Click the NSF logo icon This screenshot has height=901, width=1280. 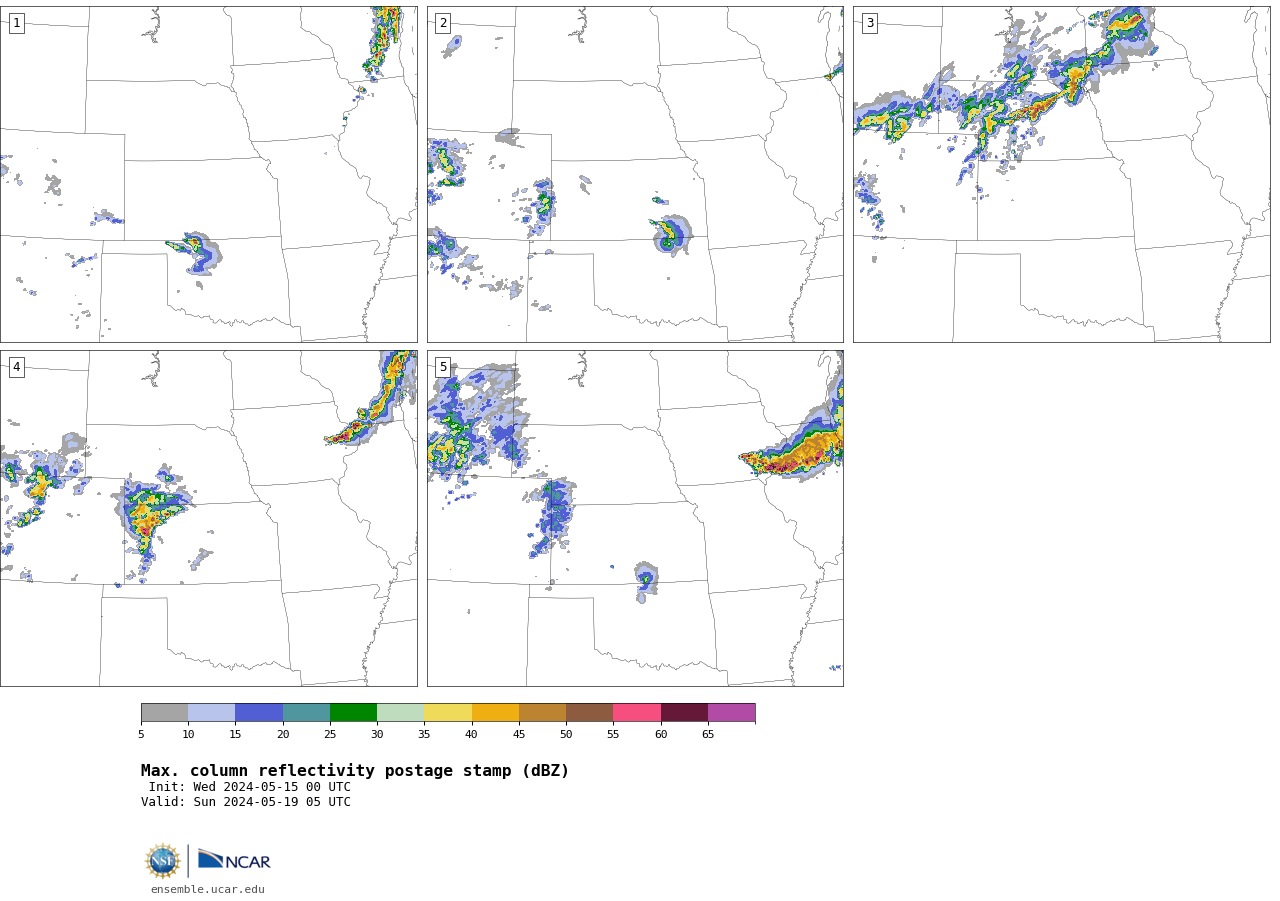coord(163,861)
